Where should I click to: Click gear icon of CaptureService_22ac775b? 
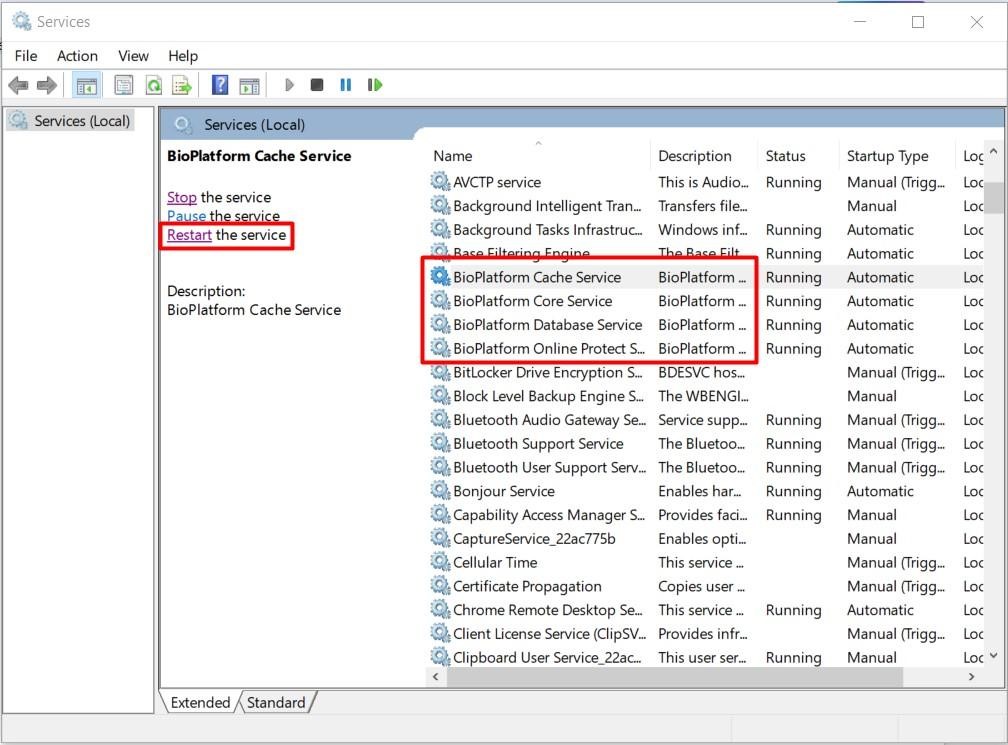click(x=440, y=539)
